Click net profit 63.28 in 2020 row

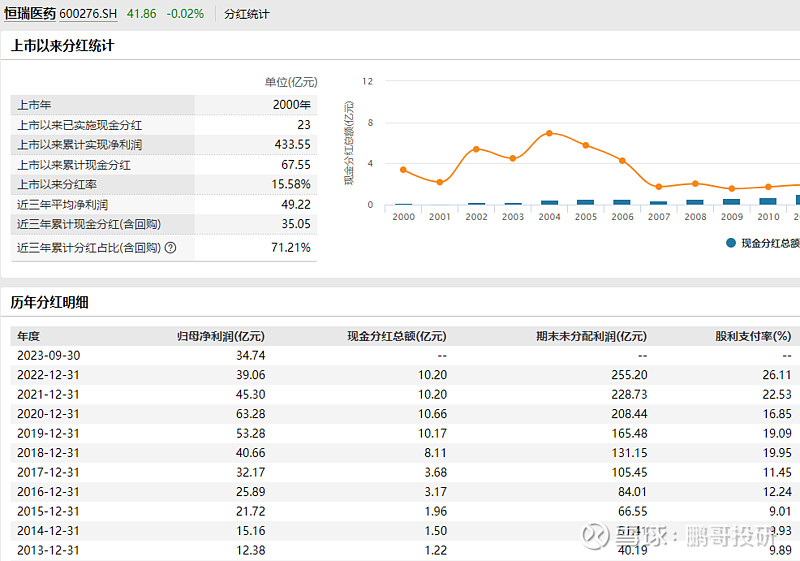(251, 414)
